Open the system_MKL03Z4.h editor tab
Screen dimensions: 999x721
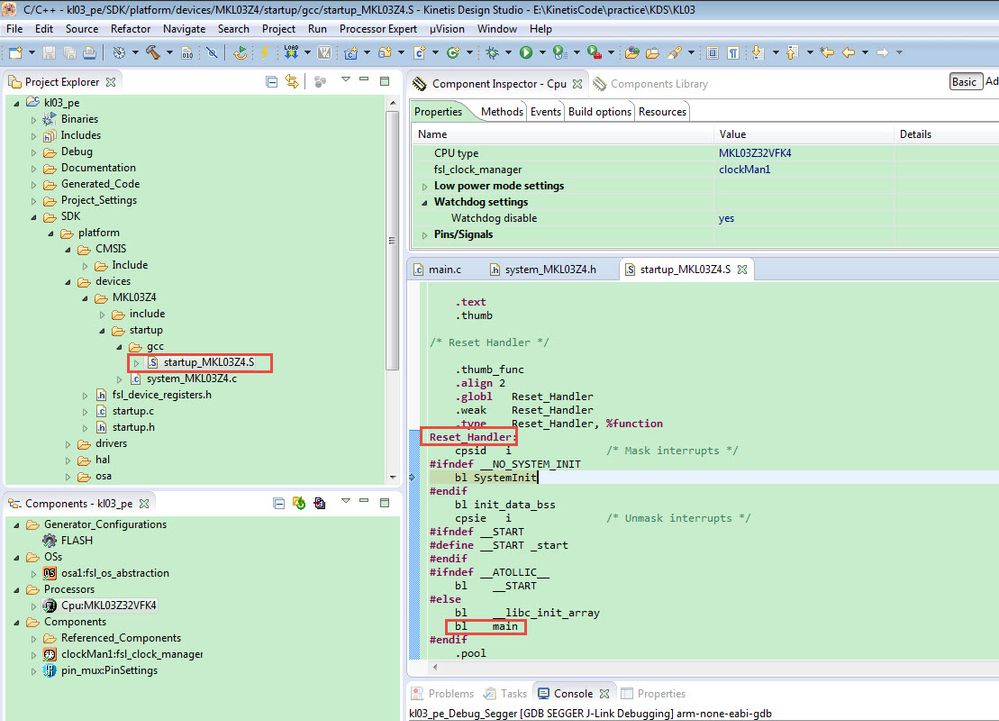click(x=543, y=269)
